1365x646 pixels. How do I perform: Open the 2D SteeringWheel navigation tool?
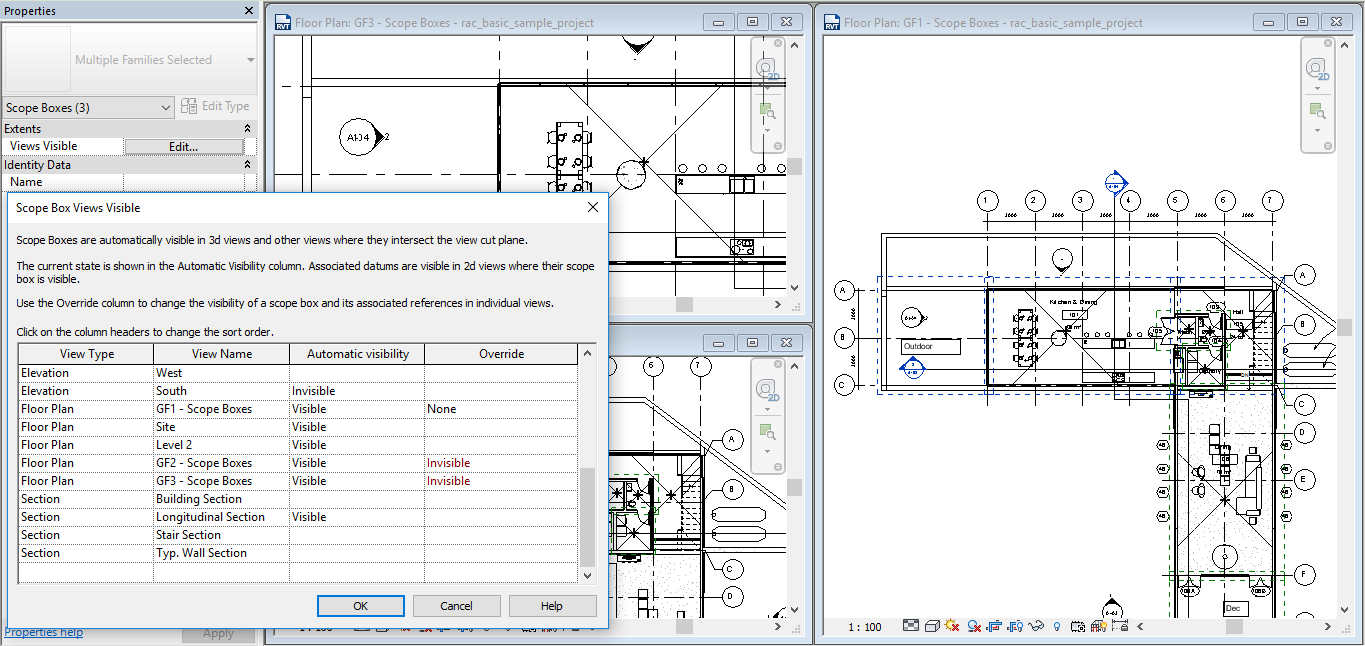1316,68
